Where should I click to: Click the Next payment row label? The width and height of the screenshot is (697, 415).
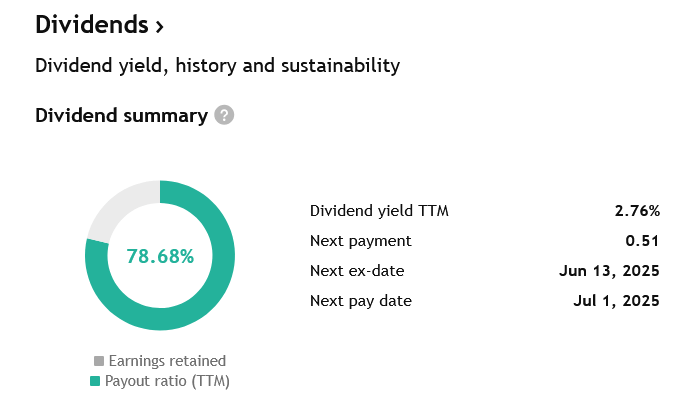point(361,241)
